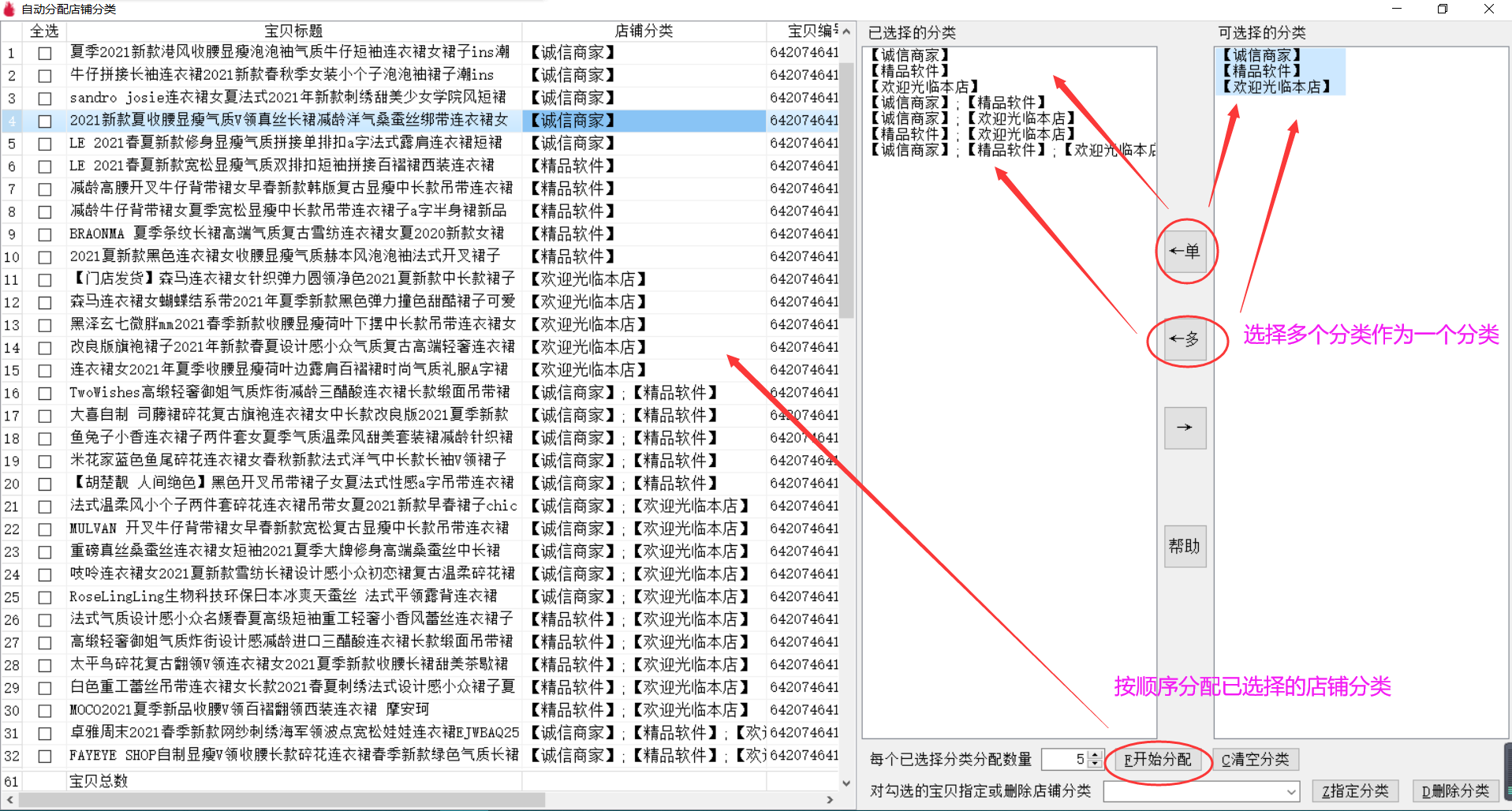The width and height of the screenshot is (1512, 811).
Task: Click the 指定分类 assign category button
Action: 1355,791
